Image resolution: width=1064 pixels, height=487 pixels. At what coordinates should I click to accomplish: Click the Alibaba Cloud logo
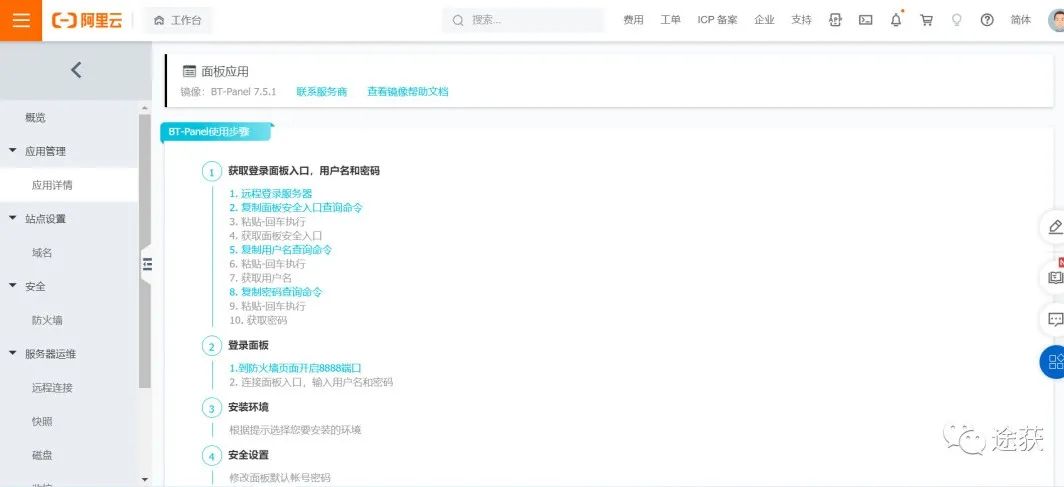point(87,20)
